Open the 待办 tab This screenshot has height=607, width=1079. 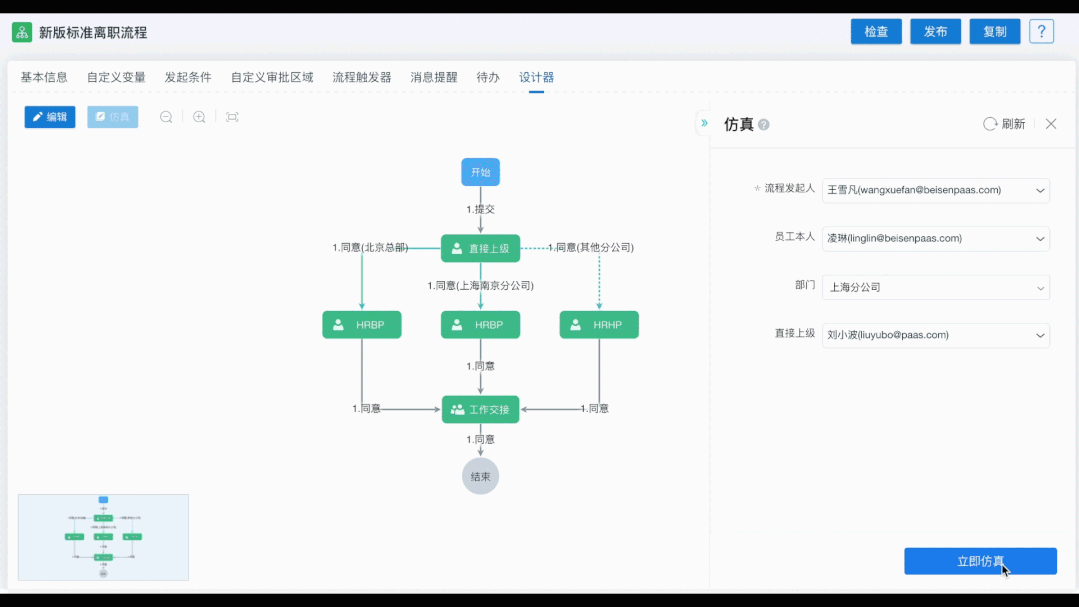(x=488, y=77)
